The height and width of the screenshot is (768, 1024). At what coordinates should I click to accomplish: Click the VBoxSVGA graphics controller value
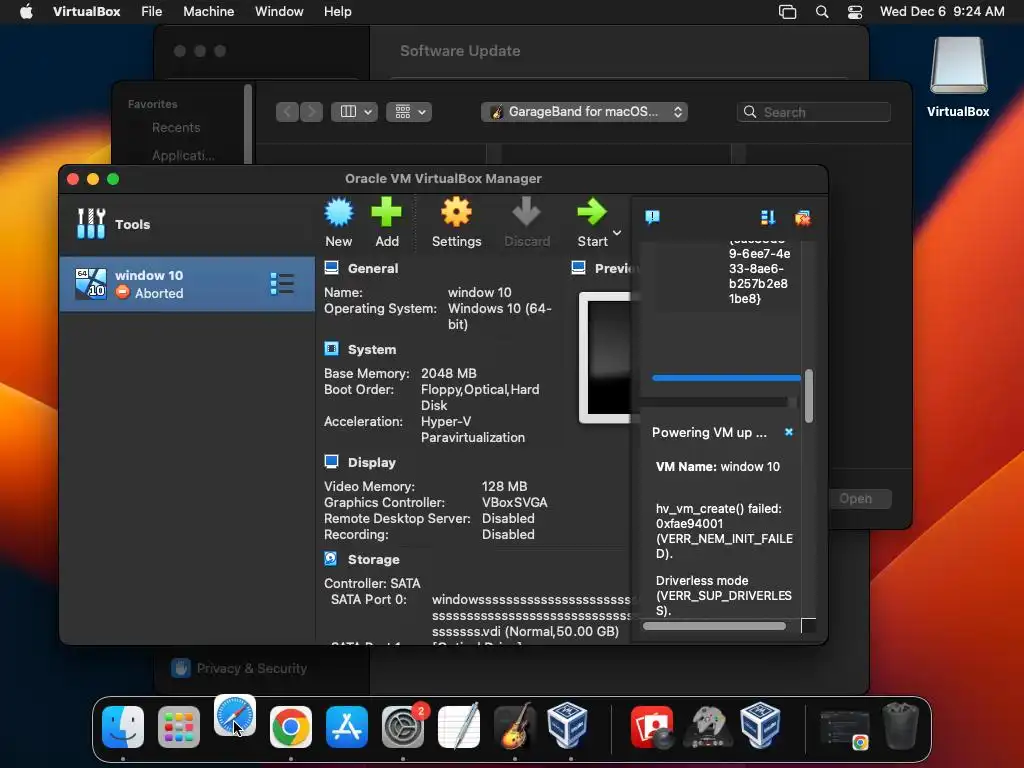tap(515, 502)
